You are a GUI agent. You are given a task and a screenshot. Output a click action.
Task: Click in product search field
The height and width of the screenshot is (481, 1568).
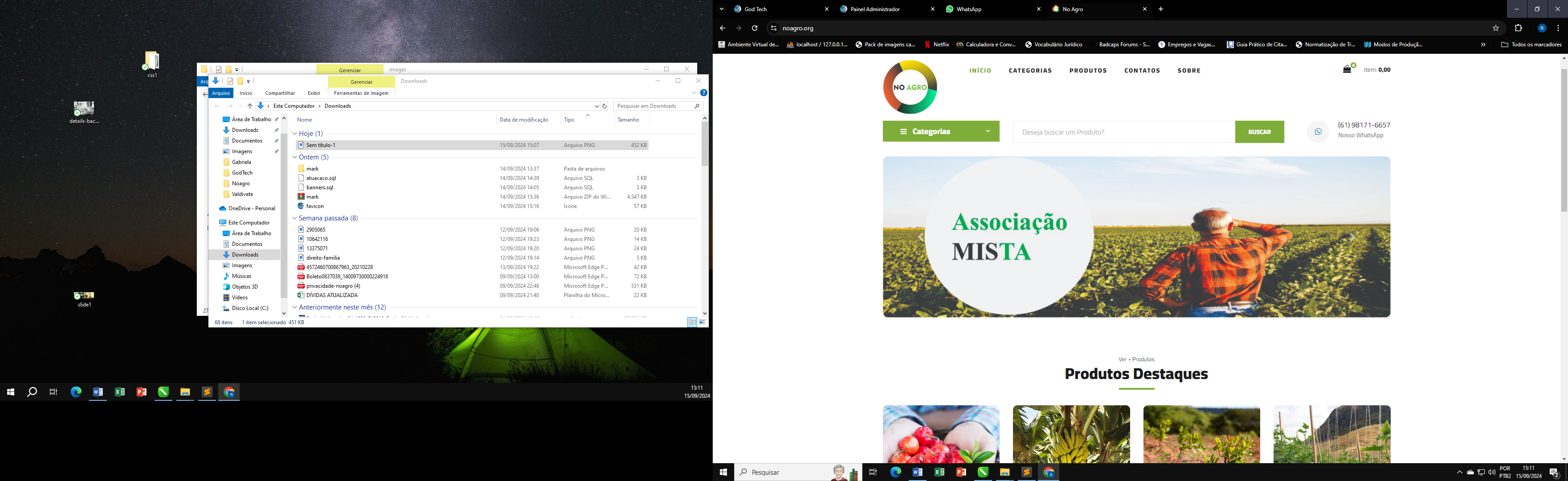pyautogui.click(x=1123, y=131)
